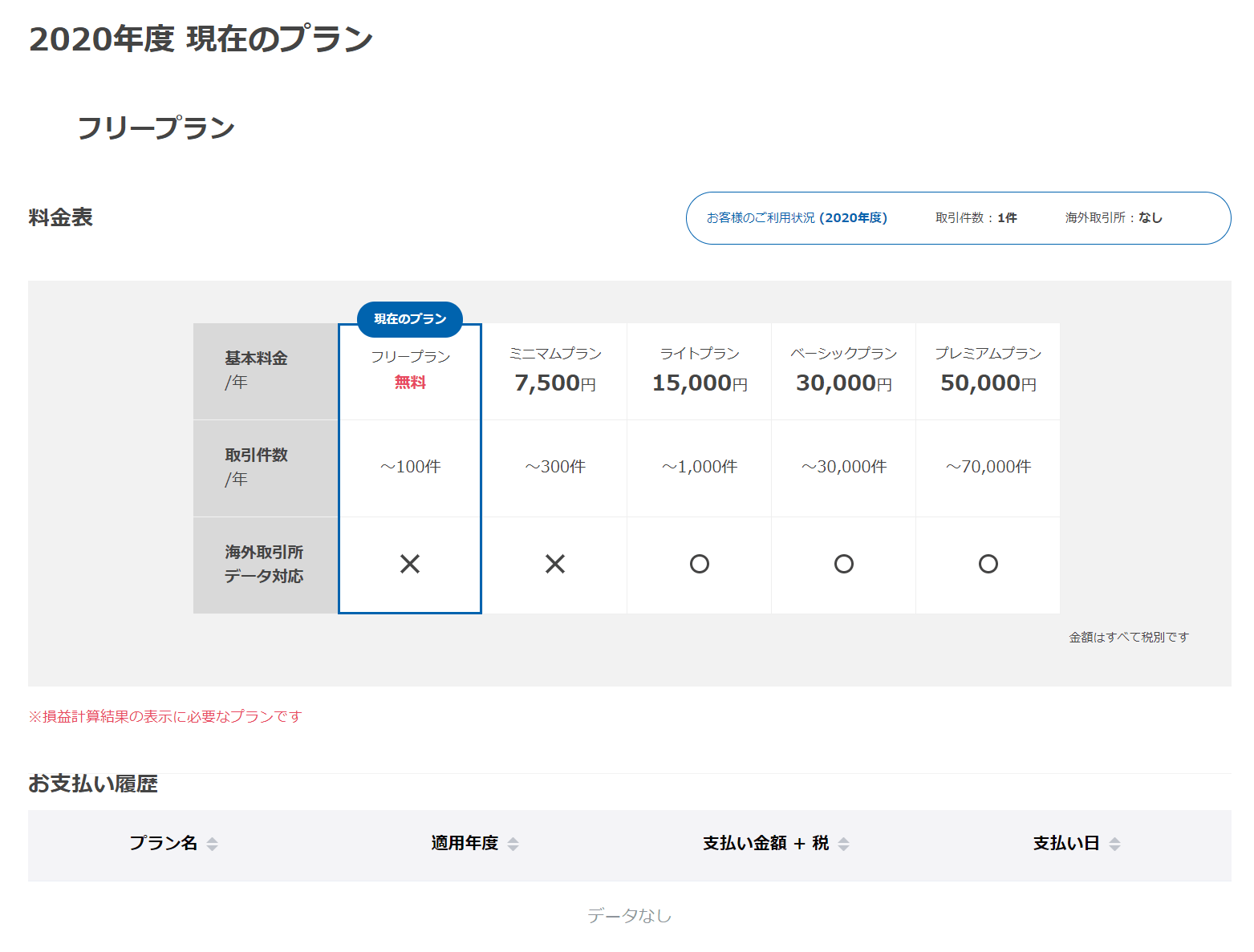Select the ミニマムプラン 7,500円 plan

pyautogui.click(x=555, y=371)
